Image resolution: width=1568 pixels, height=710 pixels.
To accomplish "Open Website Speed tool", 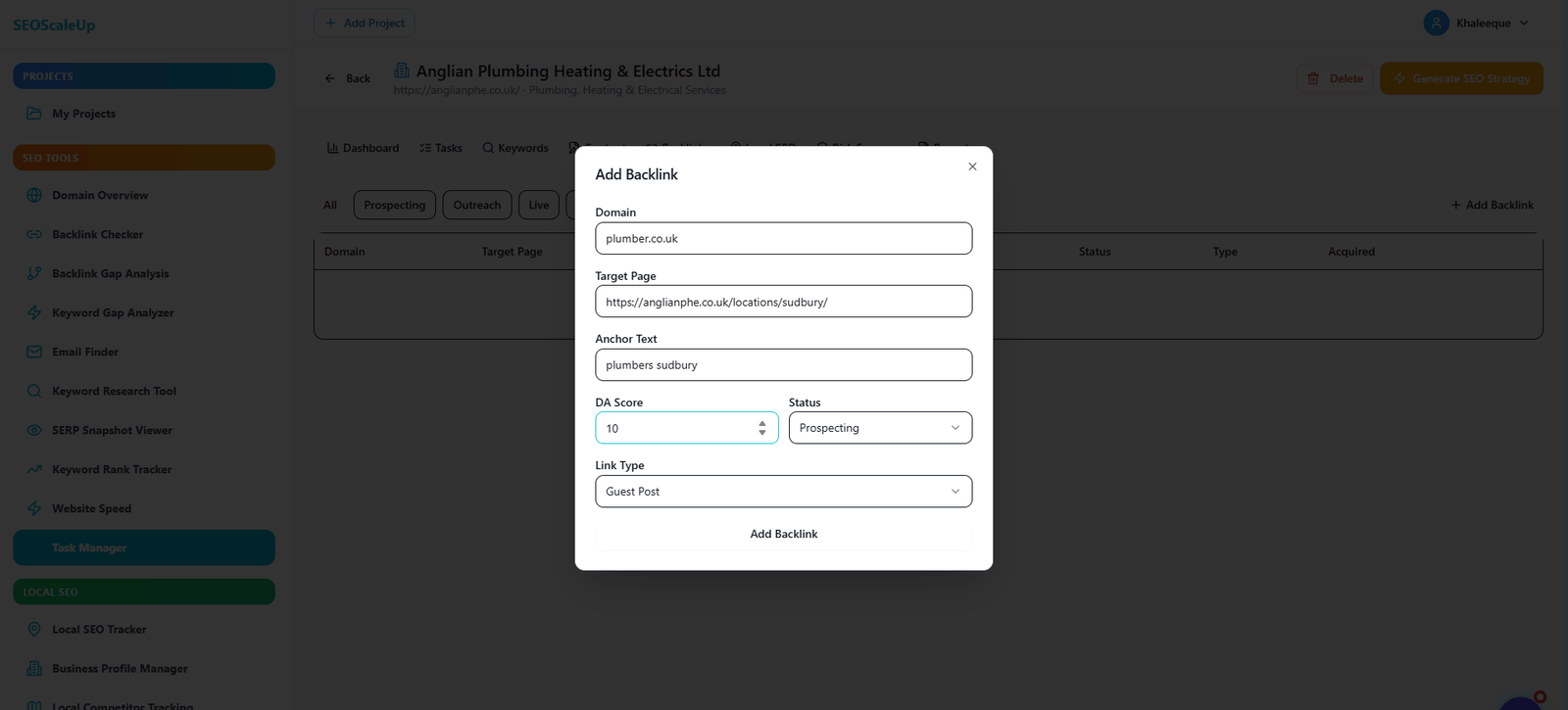I will [x=143, y=508].
